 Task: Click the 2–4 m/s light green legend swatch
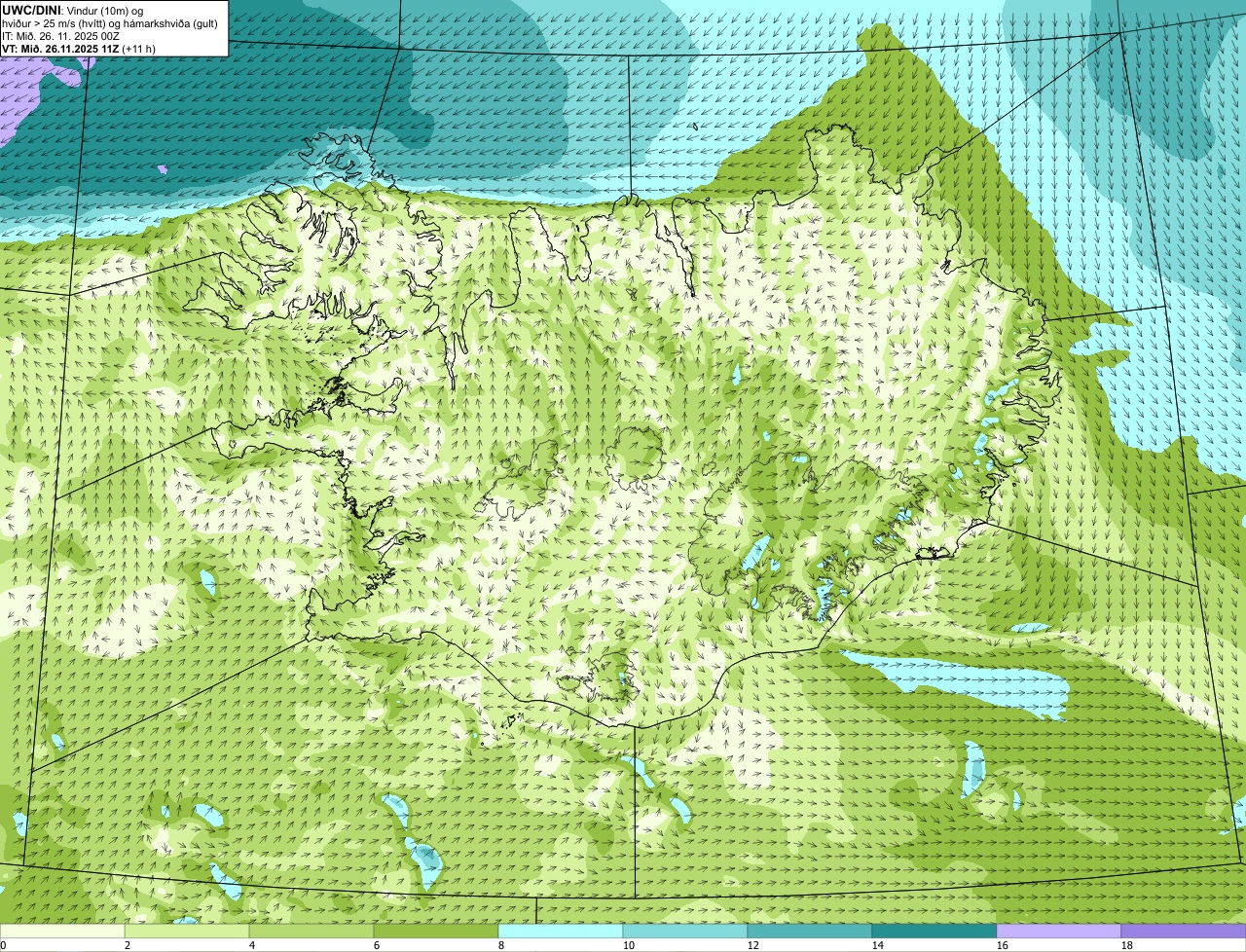[187, 932]
